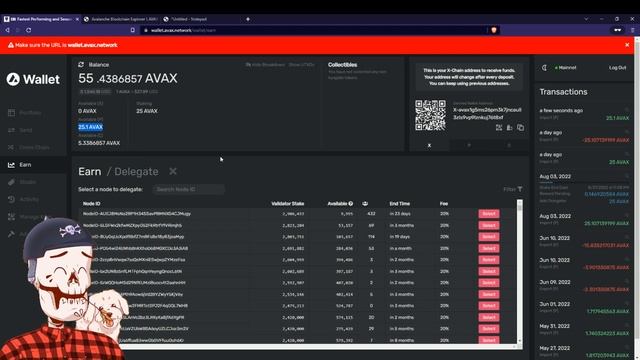The height and width of the screenshot is (360, 640).
Task: Open the node Filter control
Action: [x=513, y=189]
